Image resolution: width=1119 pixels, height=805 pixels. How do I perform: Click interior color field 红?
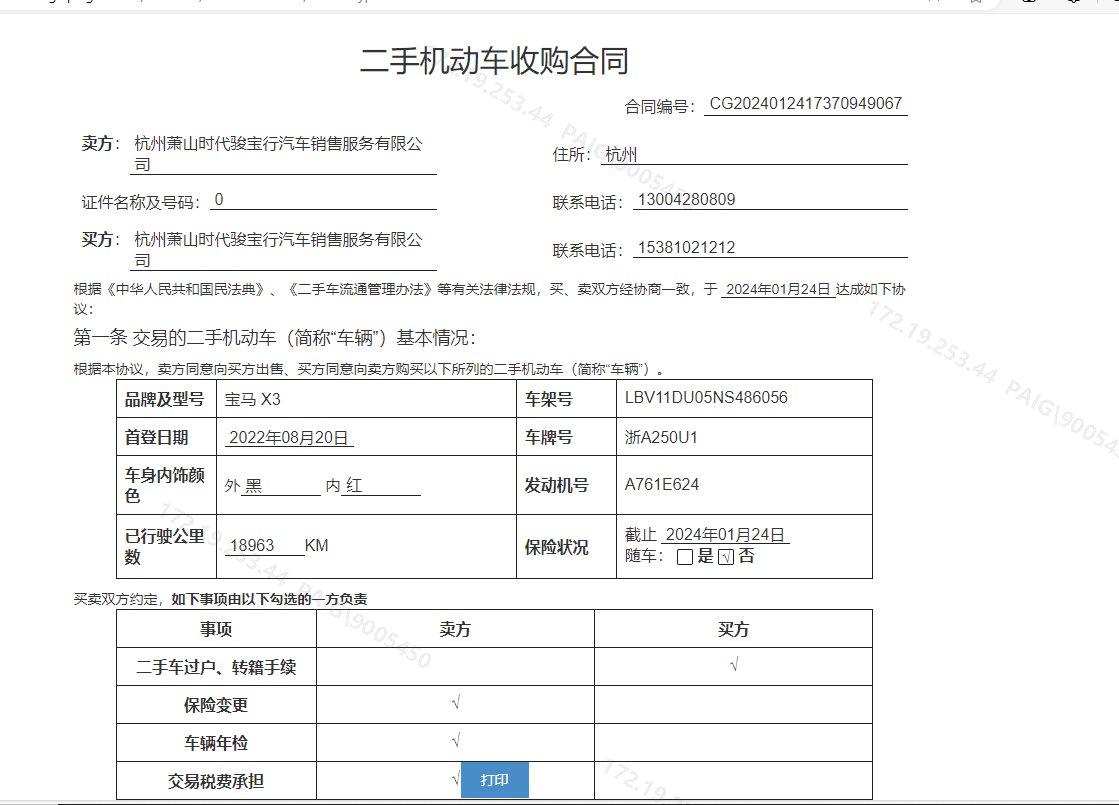coord(381,486)
